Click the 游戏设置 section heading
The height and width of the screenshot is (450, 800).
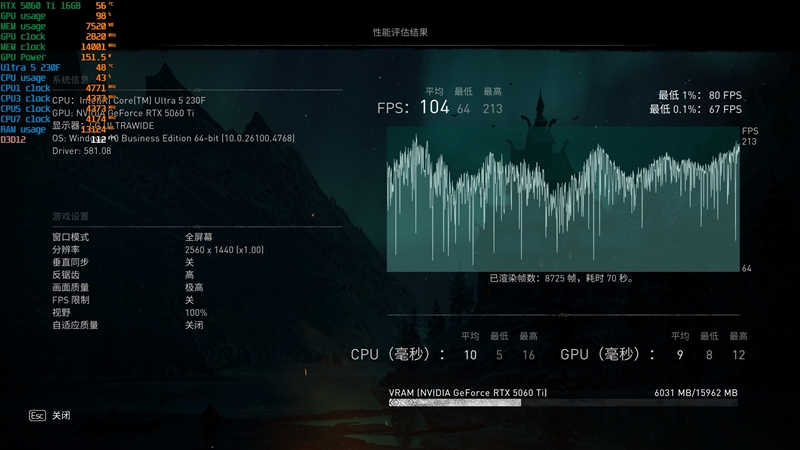coord(70,216)
